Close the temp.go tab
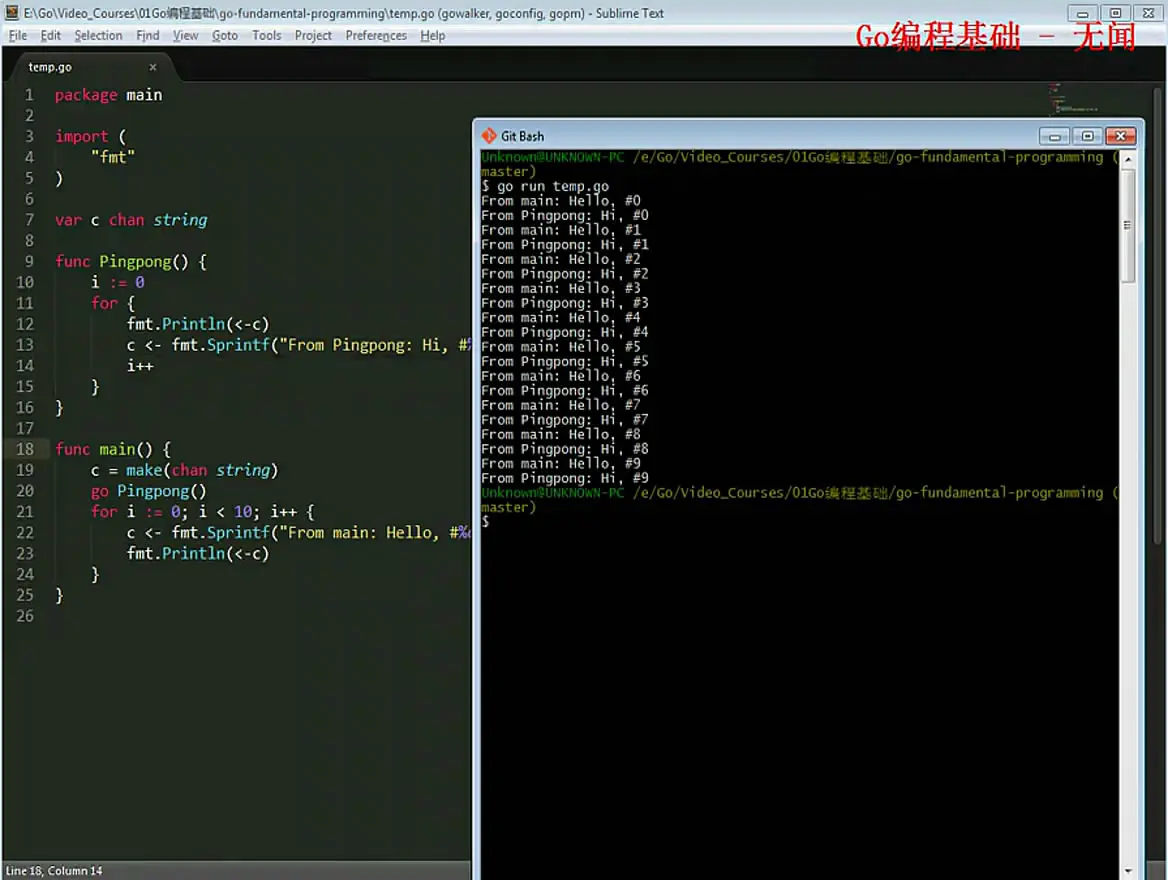 click(153, 67)
